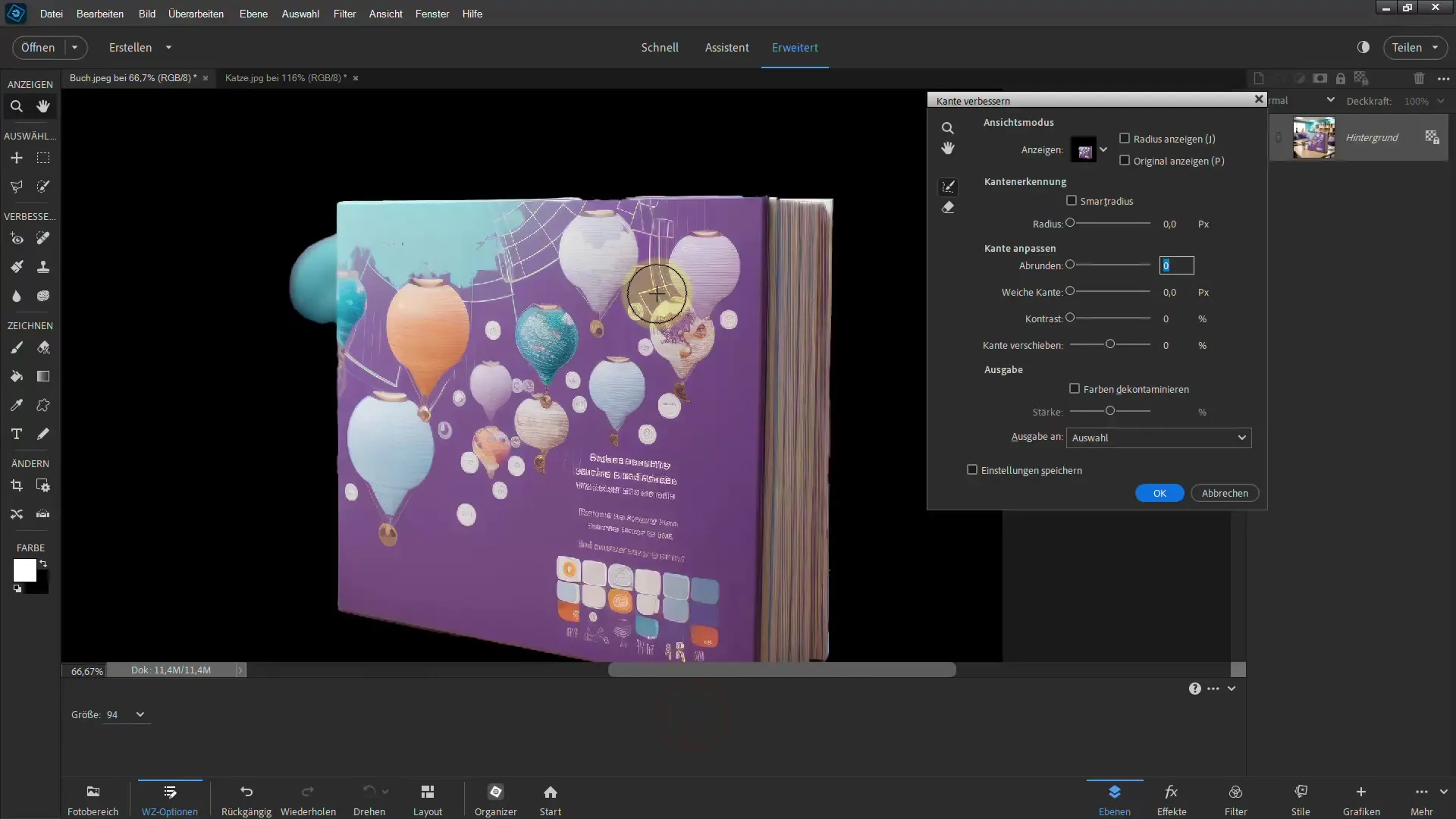Open the Organizer from bottom bar
This screenshot has width=1456, height=819.
click(495, 799)
